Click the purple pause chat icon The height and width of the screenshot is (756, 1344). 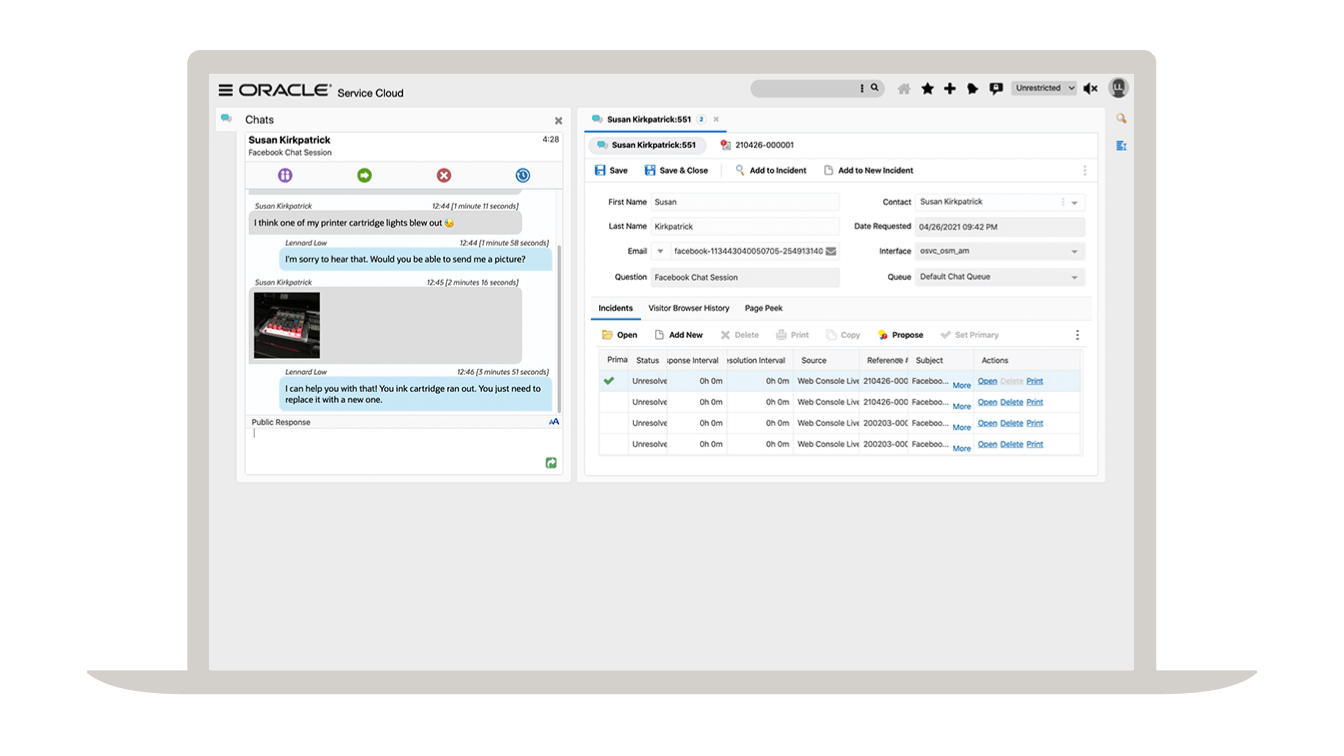(285, 176)
